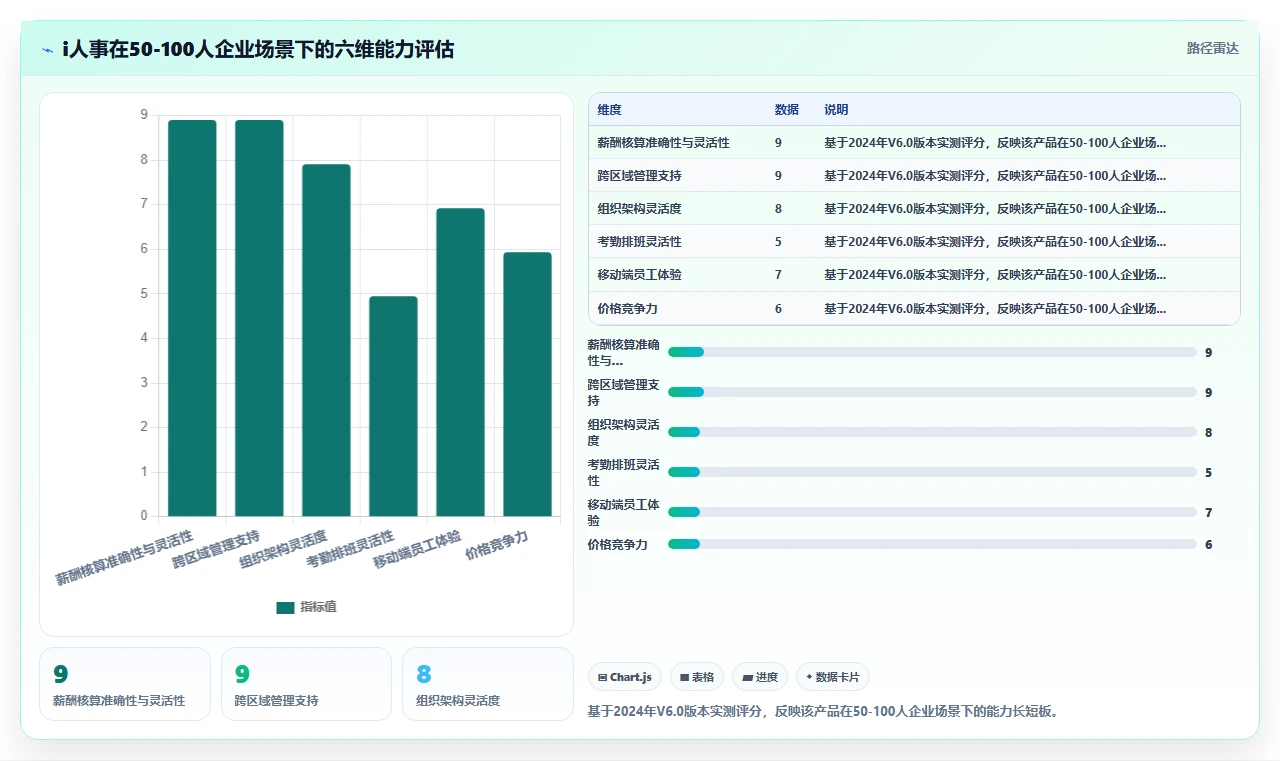This screenshot has width=1280, height=761.
Task: Open the 跨区域管理支持 stat card
Action: click(306, 684)
